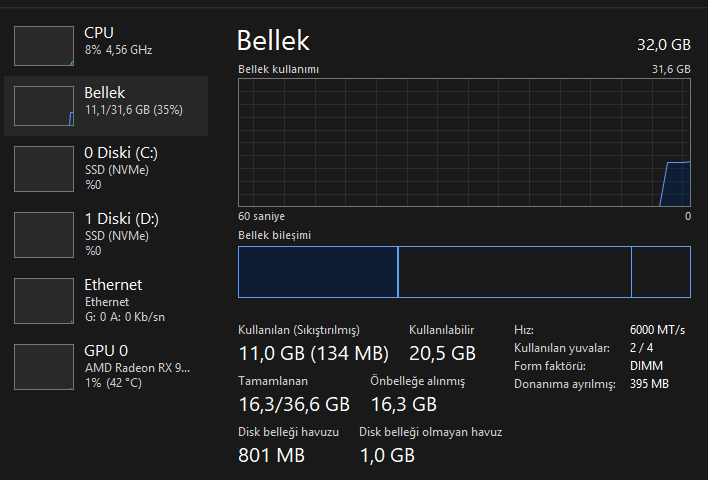Click the Hız 6000 MT/s value

pos(656,330)
